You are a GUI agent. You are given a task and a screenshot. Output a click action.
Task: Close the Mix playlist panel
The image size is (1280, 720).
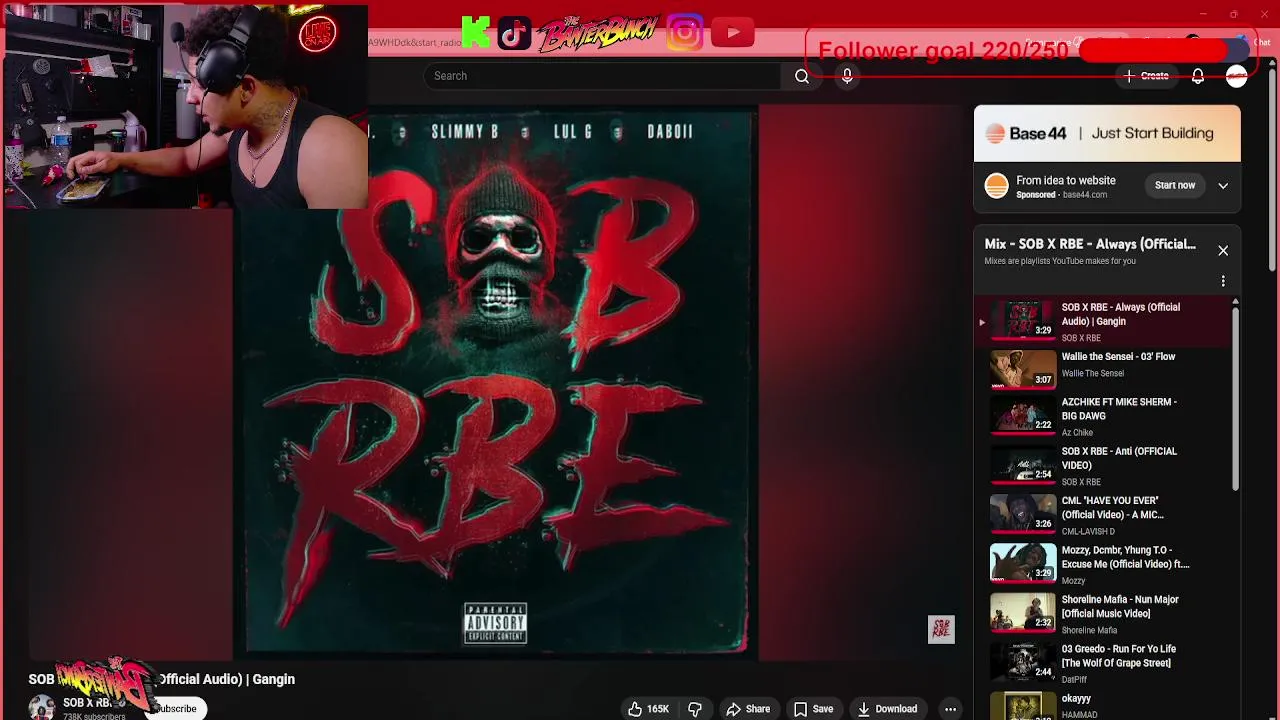pyautogui.click(x=1223, y=251)
